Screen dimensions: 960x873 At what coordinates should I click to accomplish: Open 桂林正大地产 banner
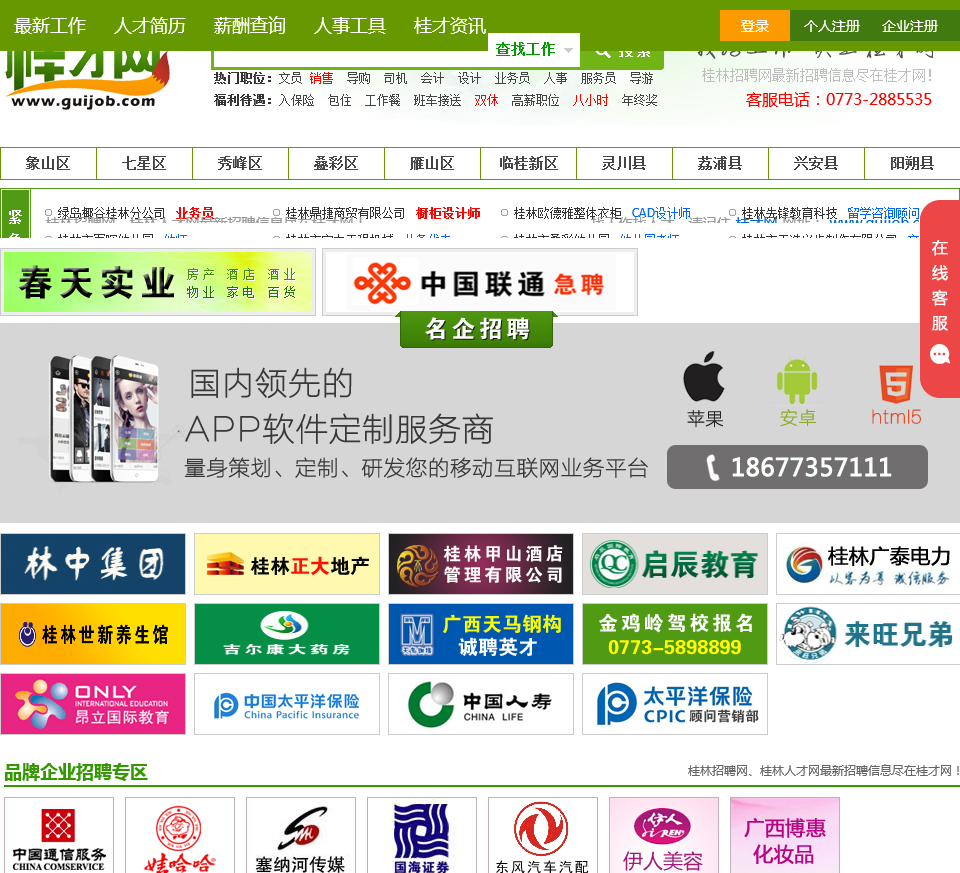tap(287, 564)
